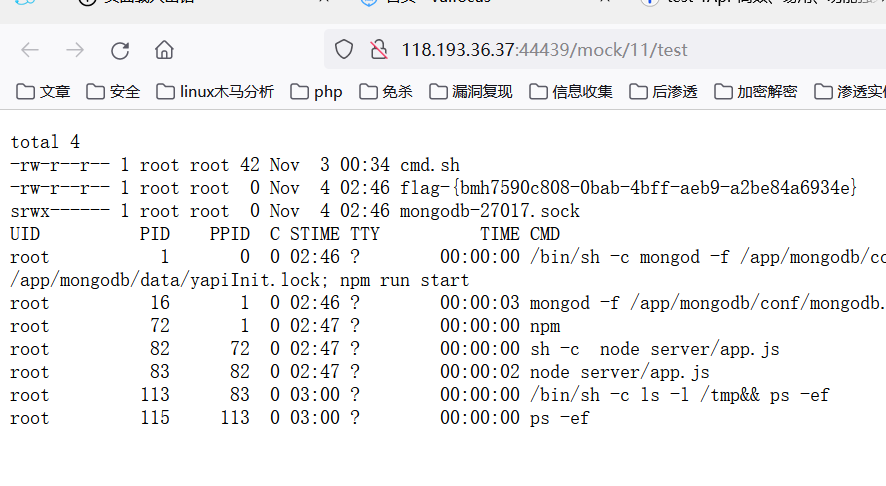Click the PPID column header
The height and width of the screenshot is (486, 886).
click(x=229, y=234)
